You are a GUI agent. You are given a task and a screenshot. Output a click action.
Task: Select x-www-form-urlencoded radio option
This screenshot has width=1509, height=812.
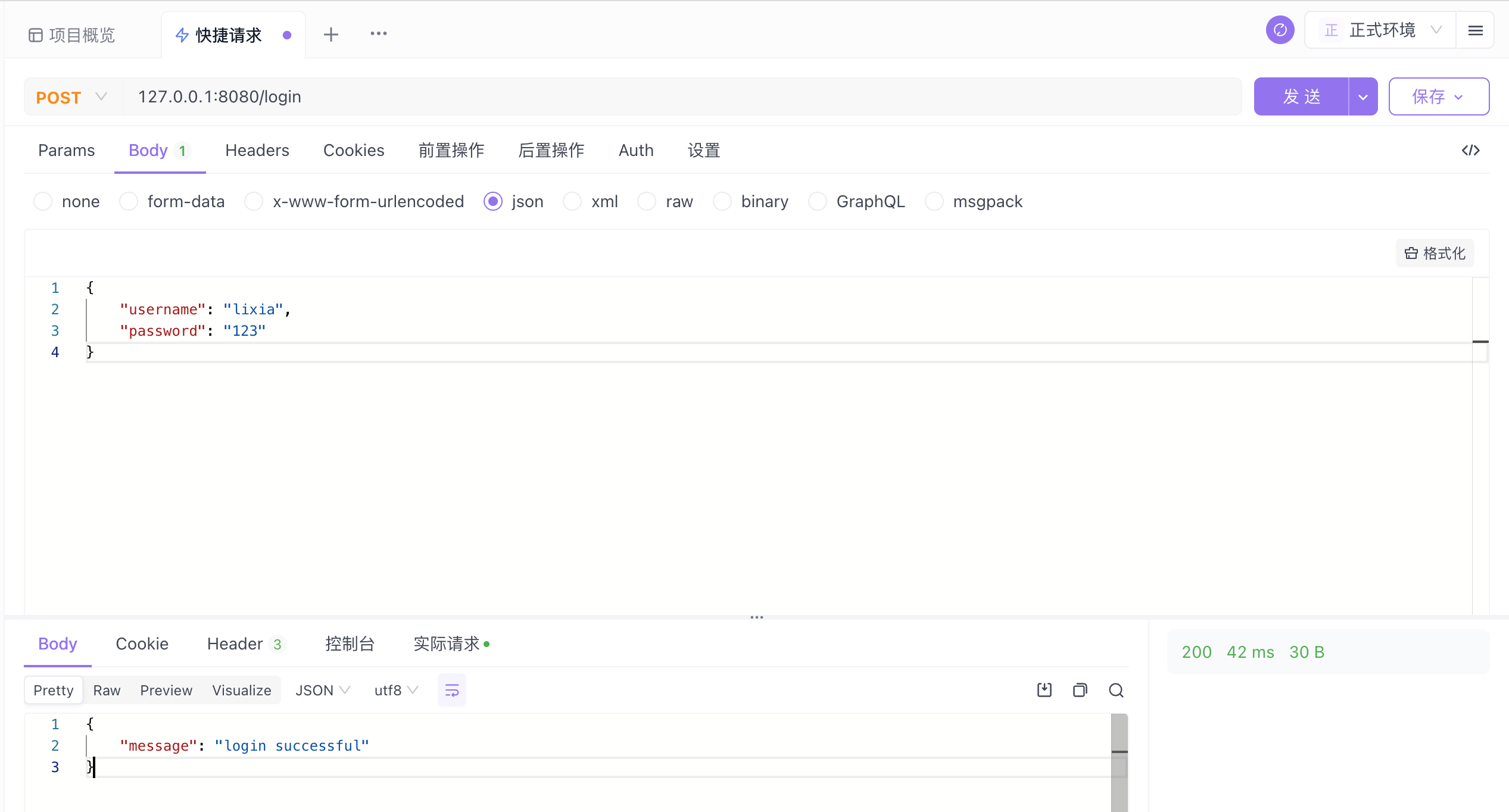click(254, 202)
